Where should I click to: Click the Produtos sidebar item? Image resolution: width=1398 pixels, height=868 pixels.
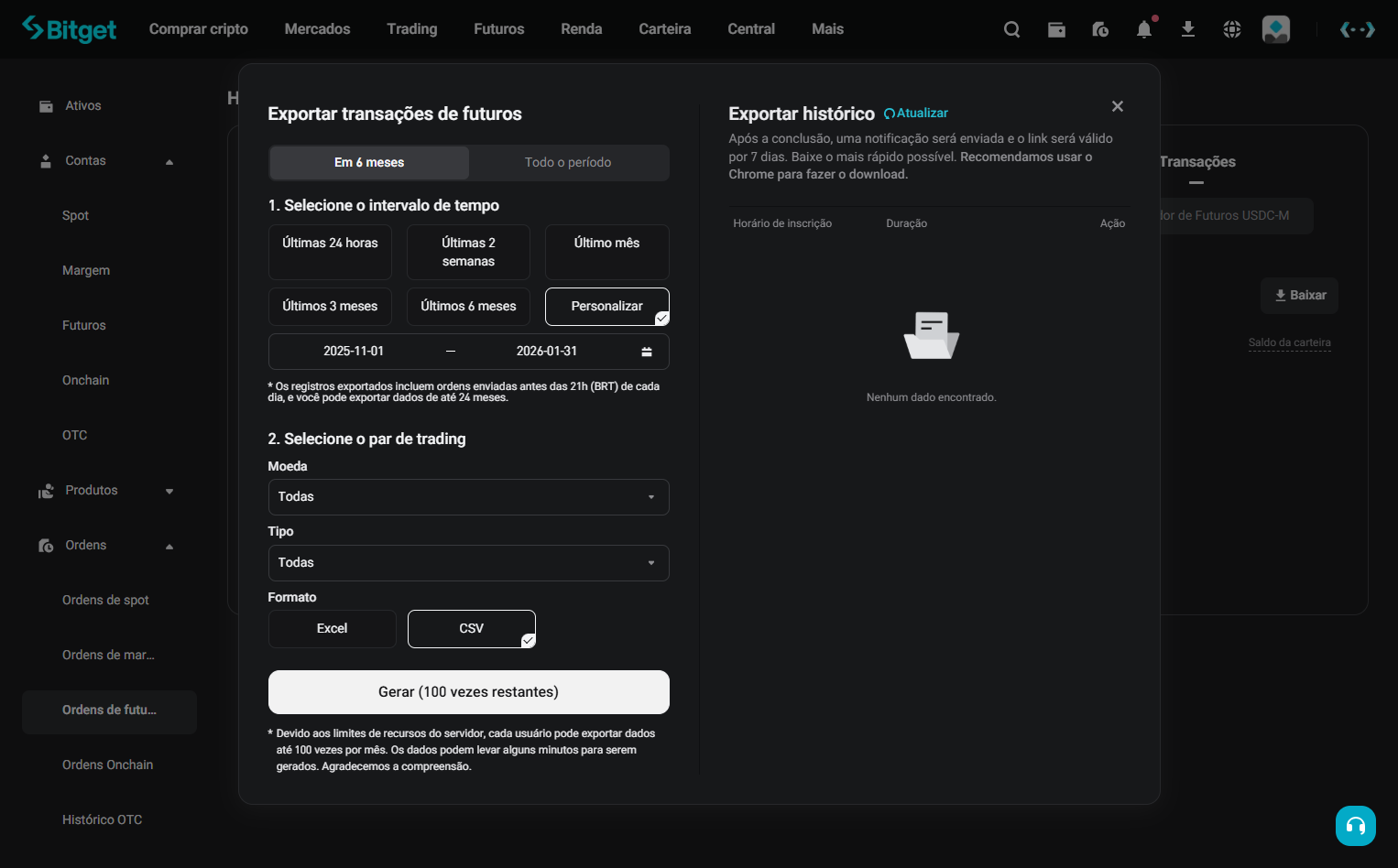point(92,490)
